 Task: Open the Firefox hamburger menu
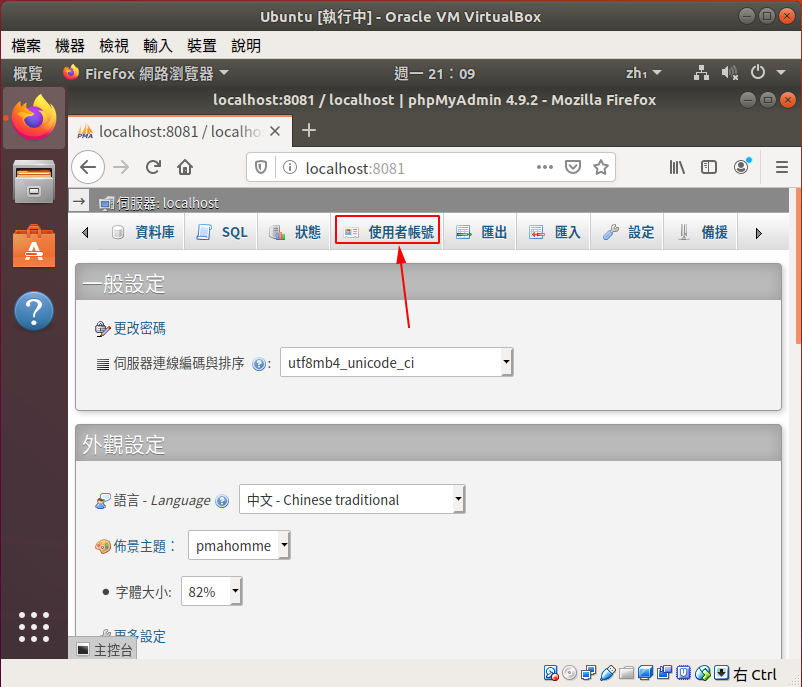click(782, 167)
